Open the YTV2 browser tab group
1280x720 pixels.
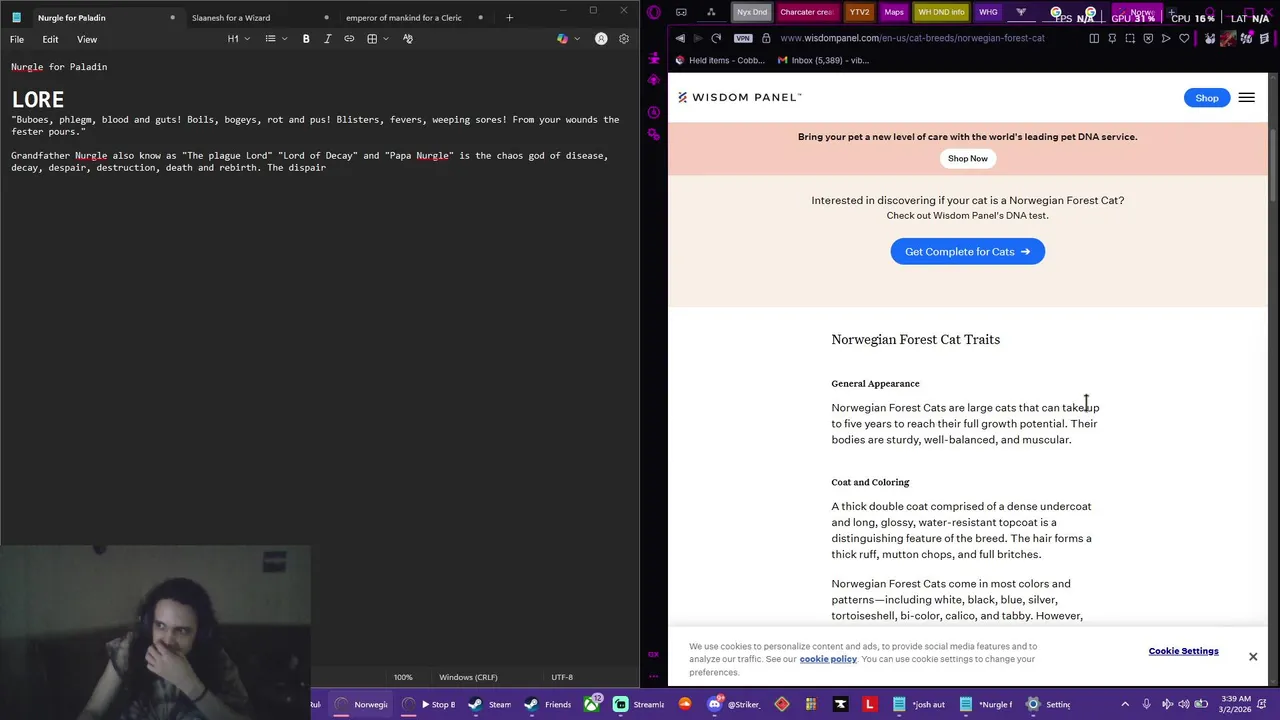coord(859,12)
